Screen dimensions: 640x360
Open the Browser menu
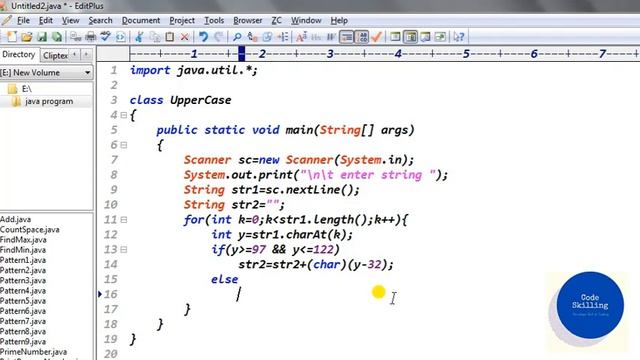point(247,20)
